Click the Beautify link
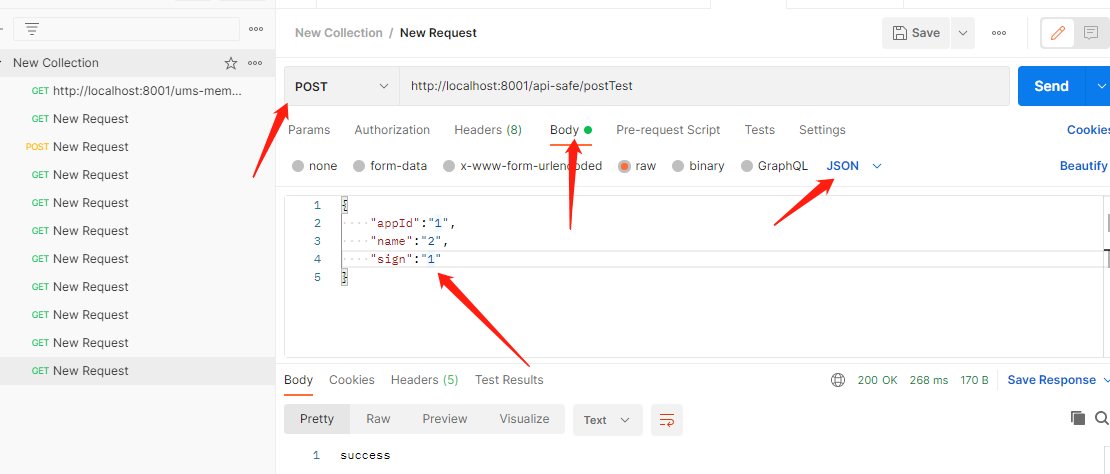Image resolution: width=1110 pixels, height=474 pixels. pos(1083,166)
